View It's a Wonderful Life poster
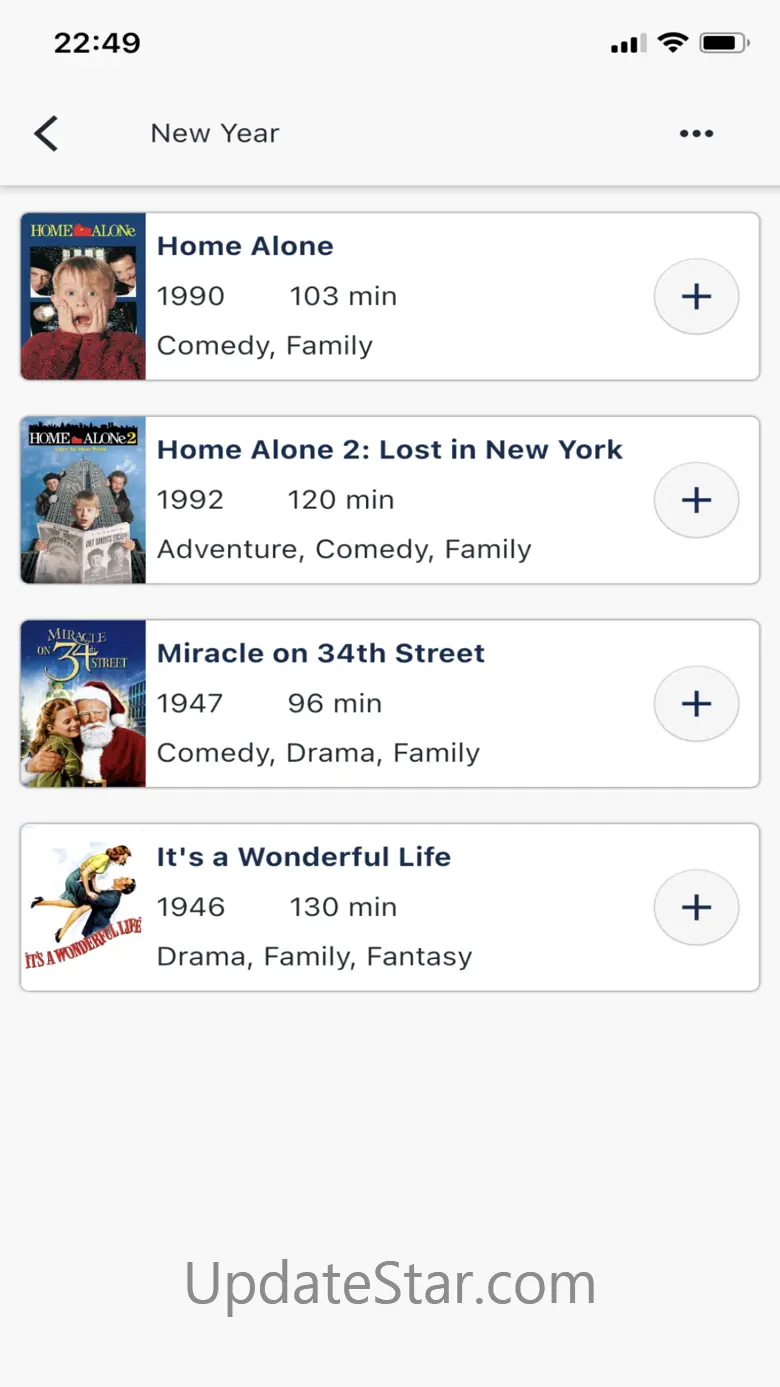The width and height of the screenshot is (780, 1387). (83, 907)
